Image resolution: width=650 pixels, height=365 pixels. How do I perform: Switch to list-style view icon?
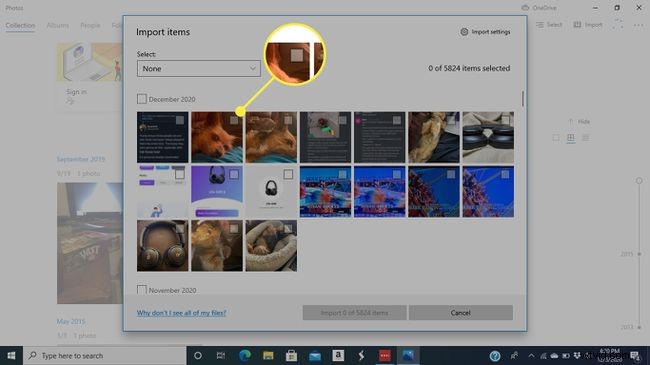click(585, 138)
